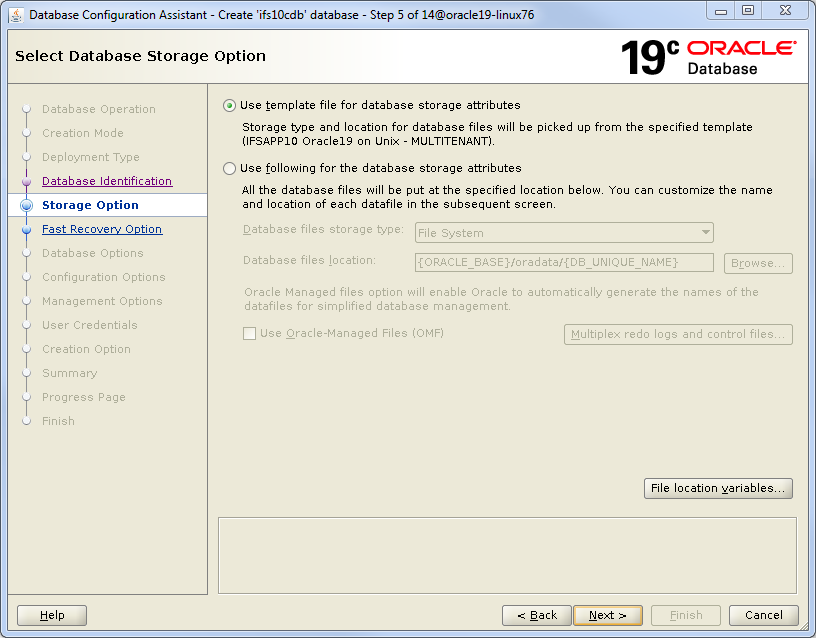This screenshot has width=816, height=638.
Task: Open the Database files storage type dropdown
Action: pos(563,233)
